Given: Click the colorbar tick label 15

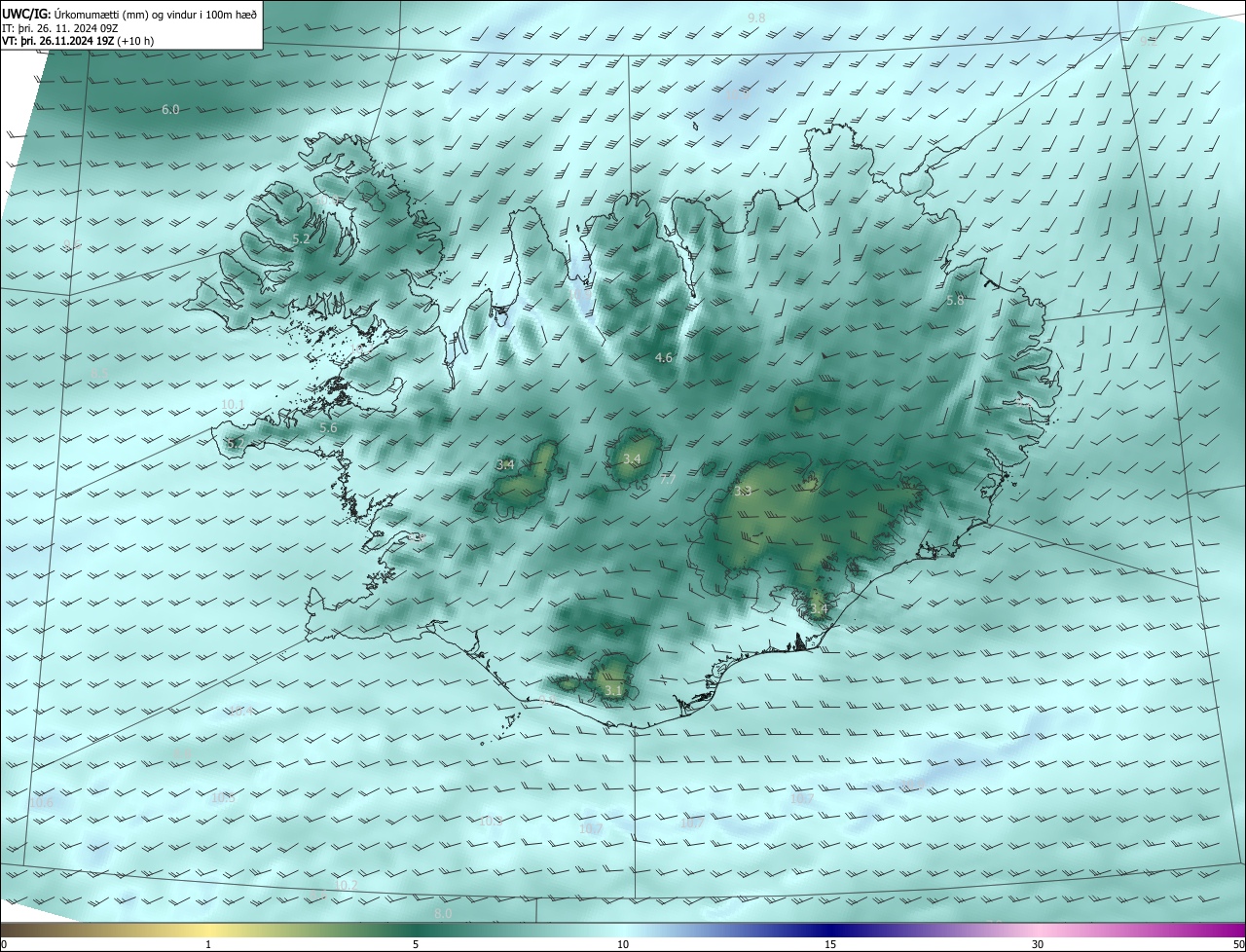Looking at the screenshot, I should (x=830, y=944).
